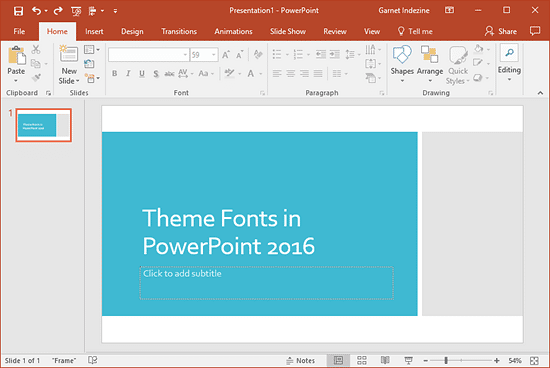Toggle numbered list

298,54
